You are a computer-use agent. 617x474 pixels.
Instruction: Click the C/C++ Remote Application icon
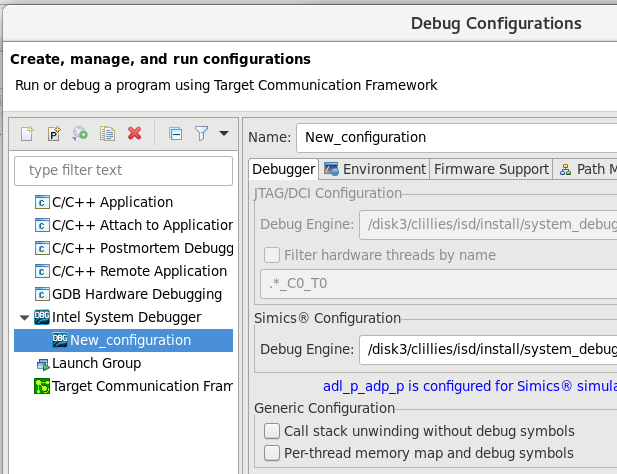click(42, 271)
